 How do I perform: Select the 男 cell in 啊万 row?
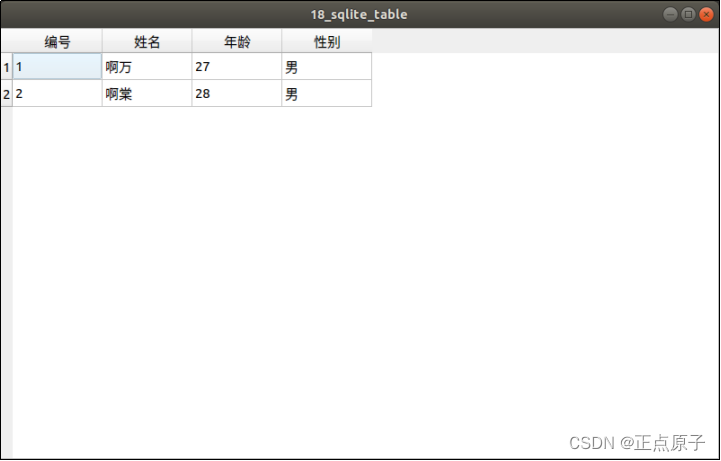326,67
